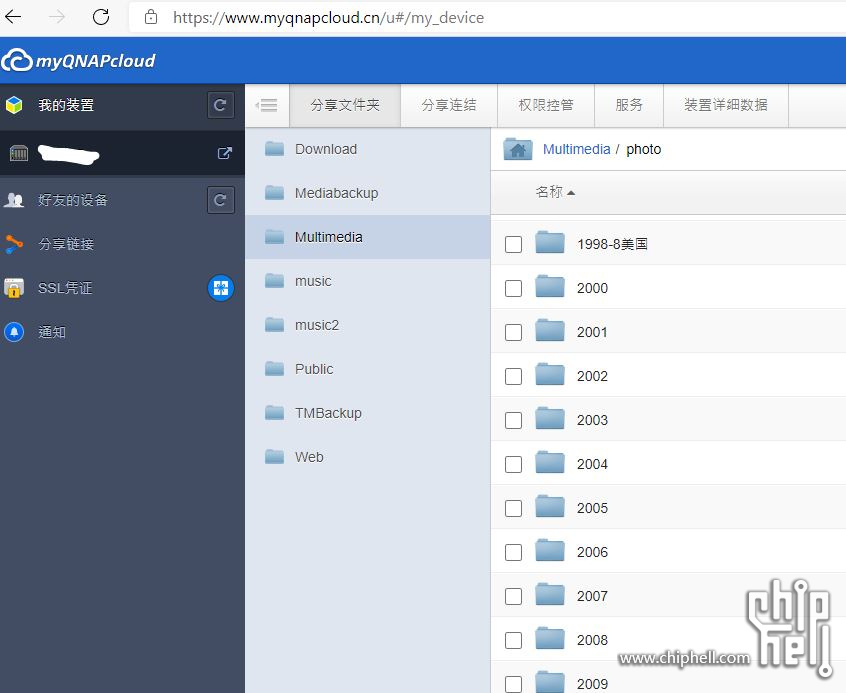Screen dimensions: 846x693
Task: Open the Download shared folder
Action: coord(367,149)
